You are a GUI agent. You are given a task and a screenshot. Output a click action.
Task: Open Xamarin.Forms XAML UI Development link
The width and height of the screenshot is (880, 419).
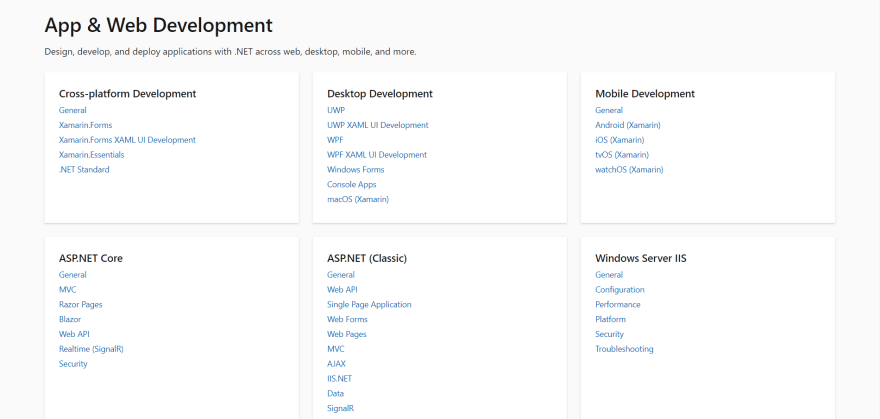click(127, 140)
